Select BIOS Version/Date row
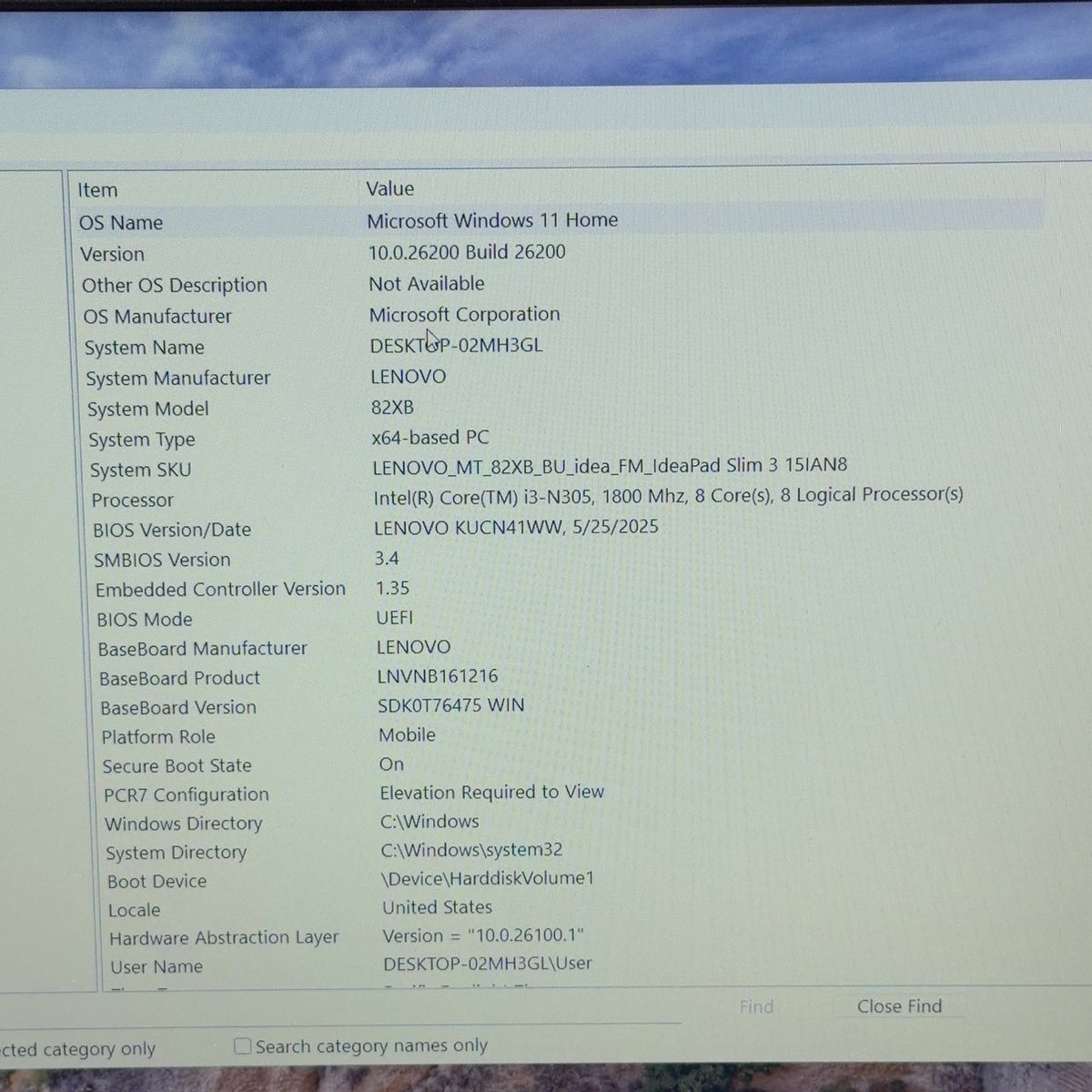This screenshot has width=1092, height=1092. point(172,530)
